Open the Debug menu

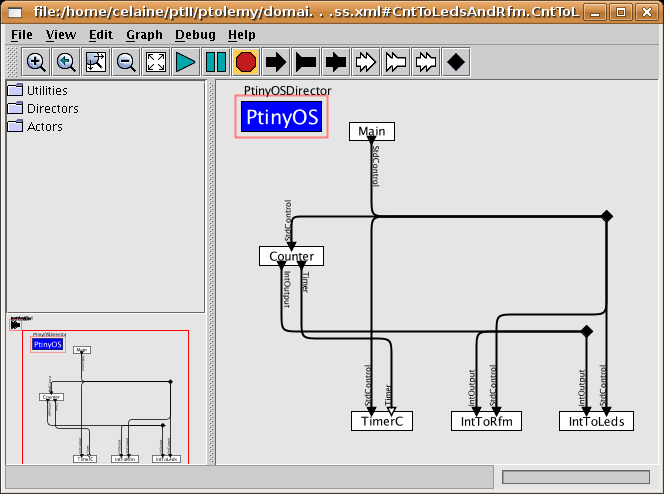(195, 35)
